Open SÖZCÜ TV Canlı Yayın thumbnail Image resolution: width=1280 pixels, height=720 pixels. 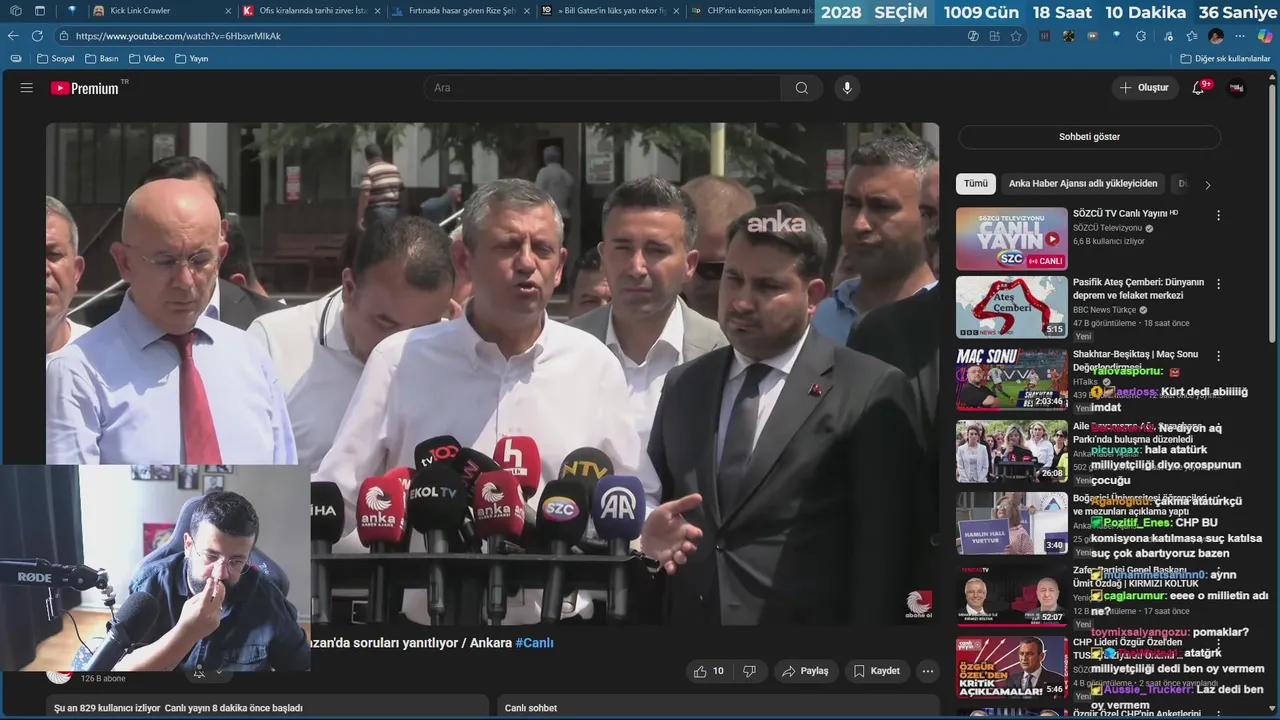[1011, 239]
